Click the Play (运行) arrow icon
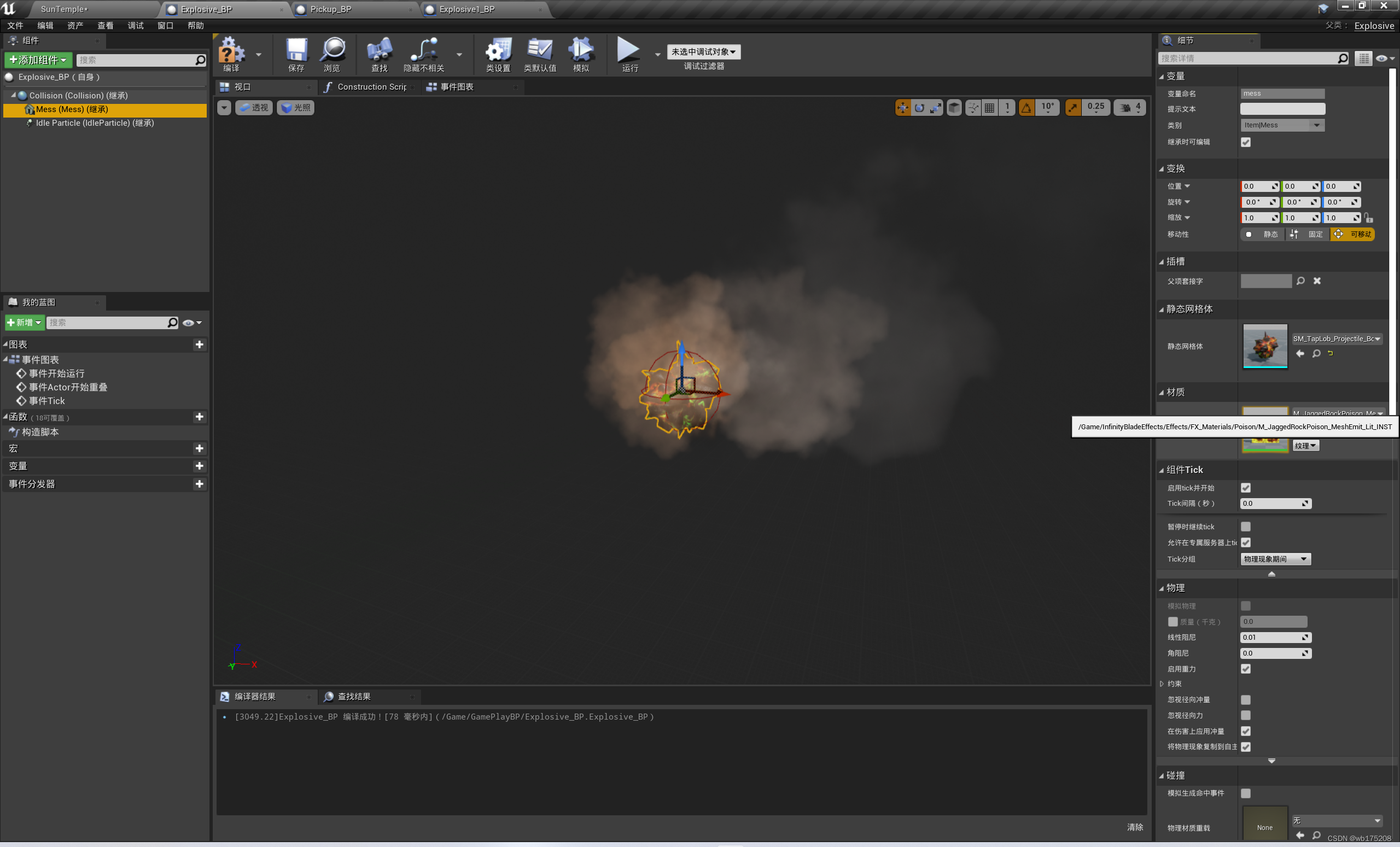This screenshot has width=1400, height=847. point(628,50)
